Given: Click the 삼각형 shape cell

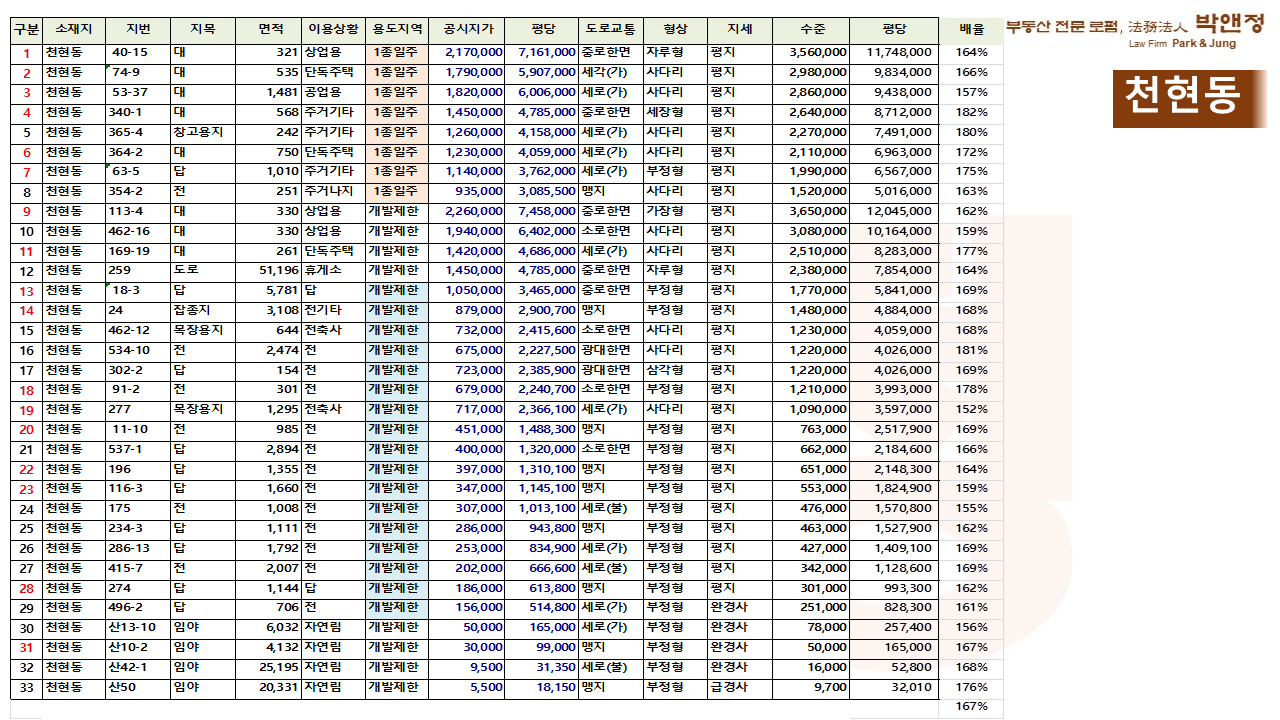Looking at the screenshot, I should click(675, 370).
